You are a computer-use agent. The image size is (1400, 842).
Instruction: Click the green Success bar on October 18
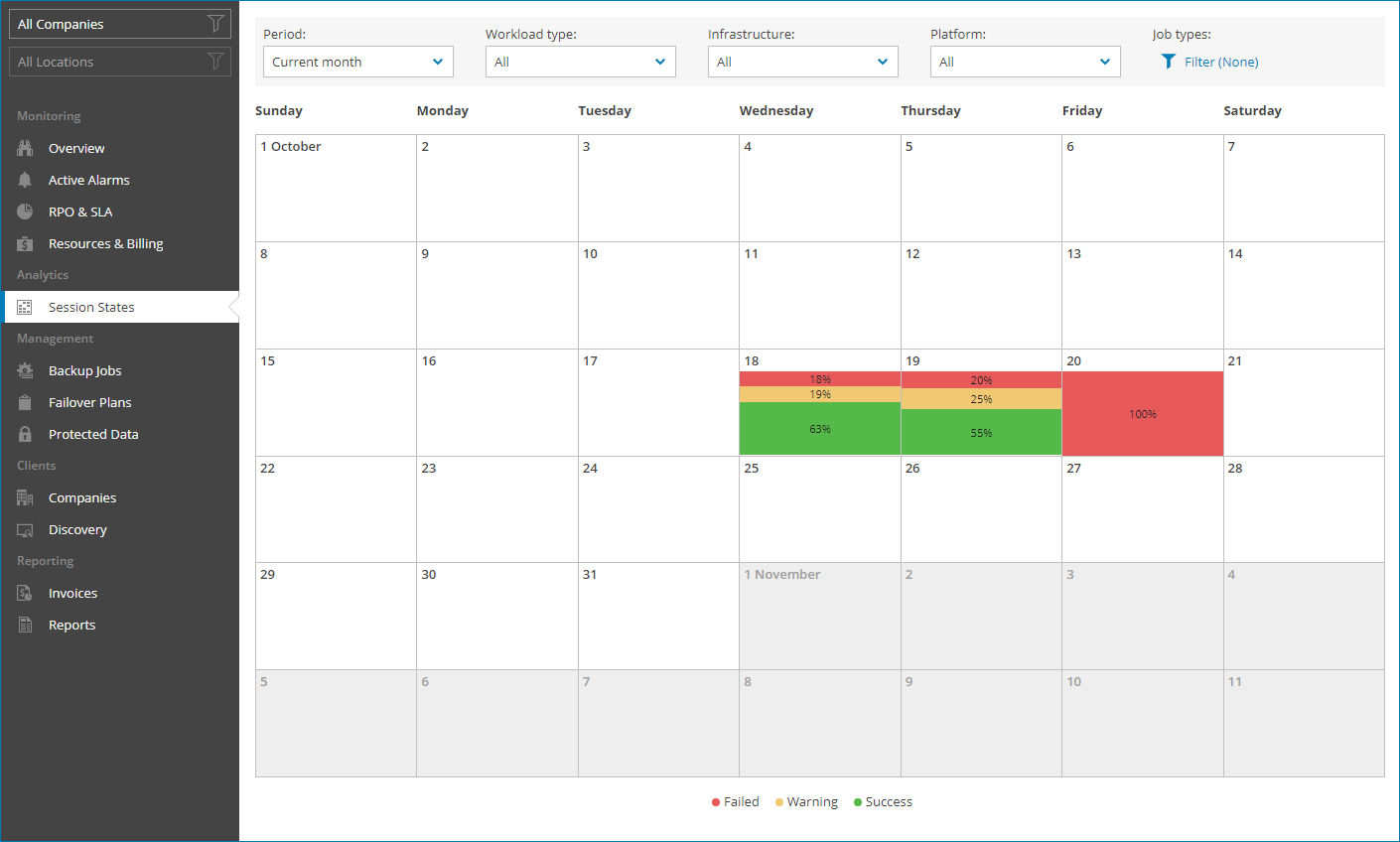[x=819, y=428]
